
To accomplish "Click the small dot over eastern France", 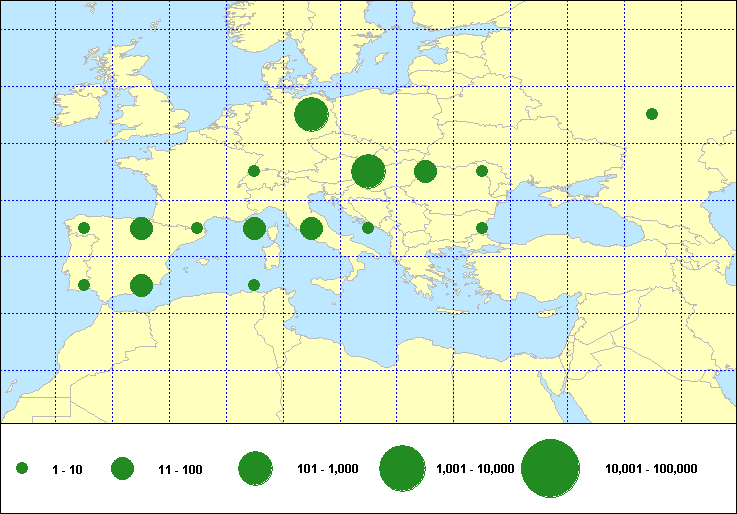I will [254, 171].
